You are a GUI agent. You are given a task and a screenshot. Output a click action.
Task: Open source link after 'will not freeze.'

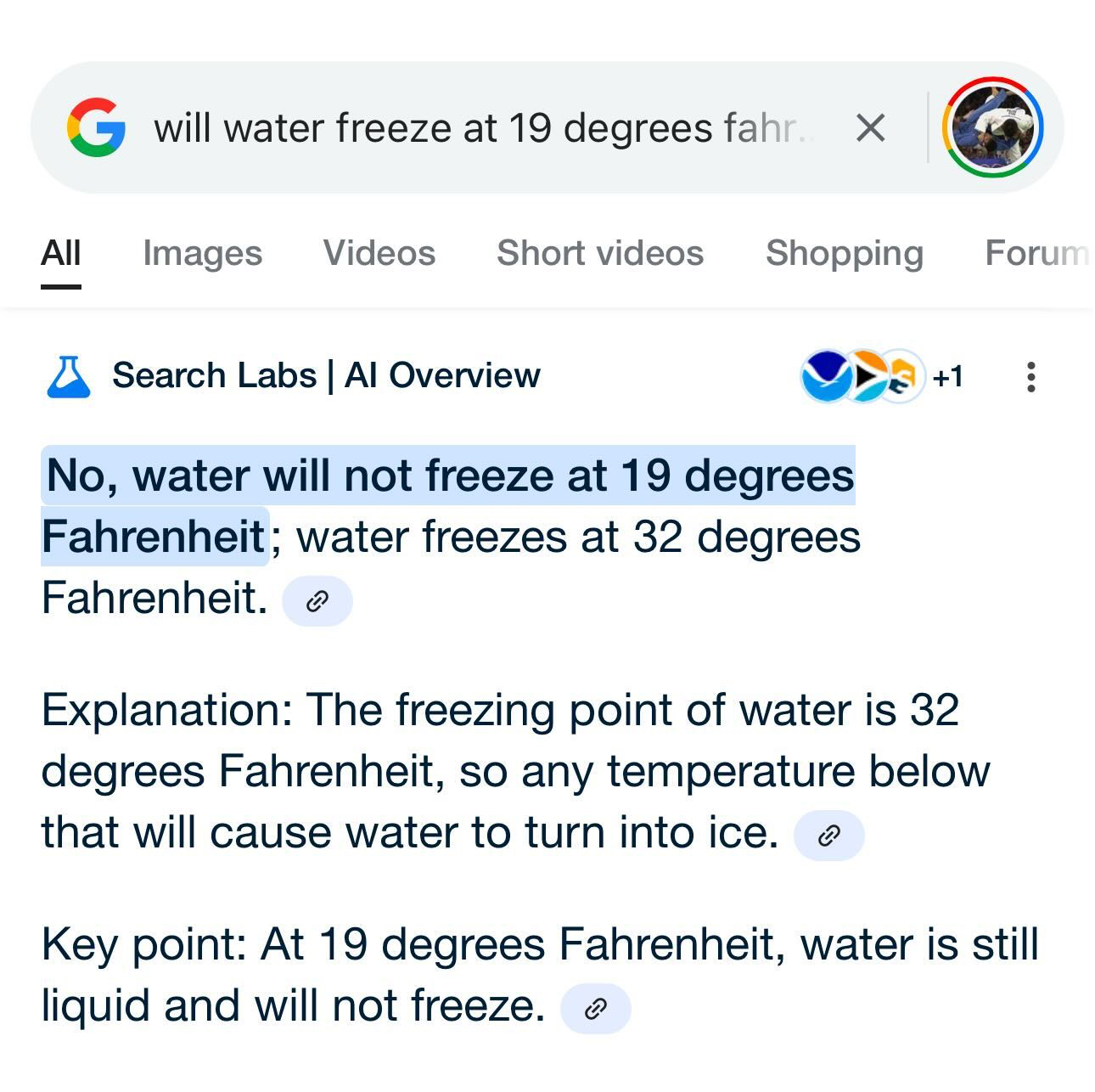[x=596, y=1009]
